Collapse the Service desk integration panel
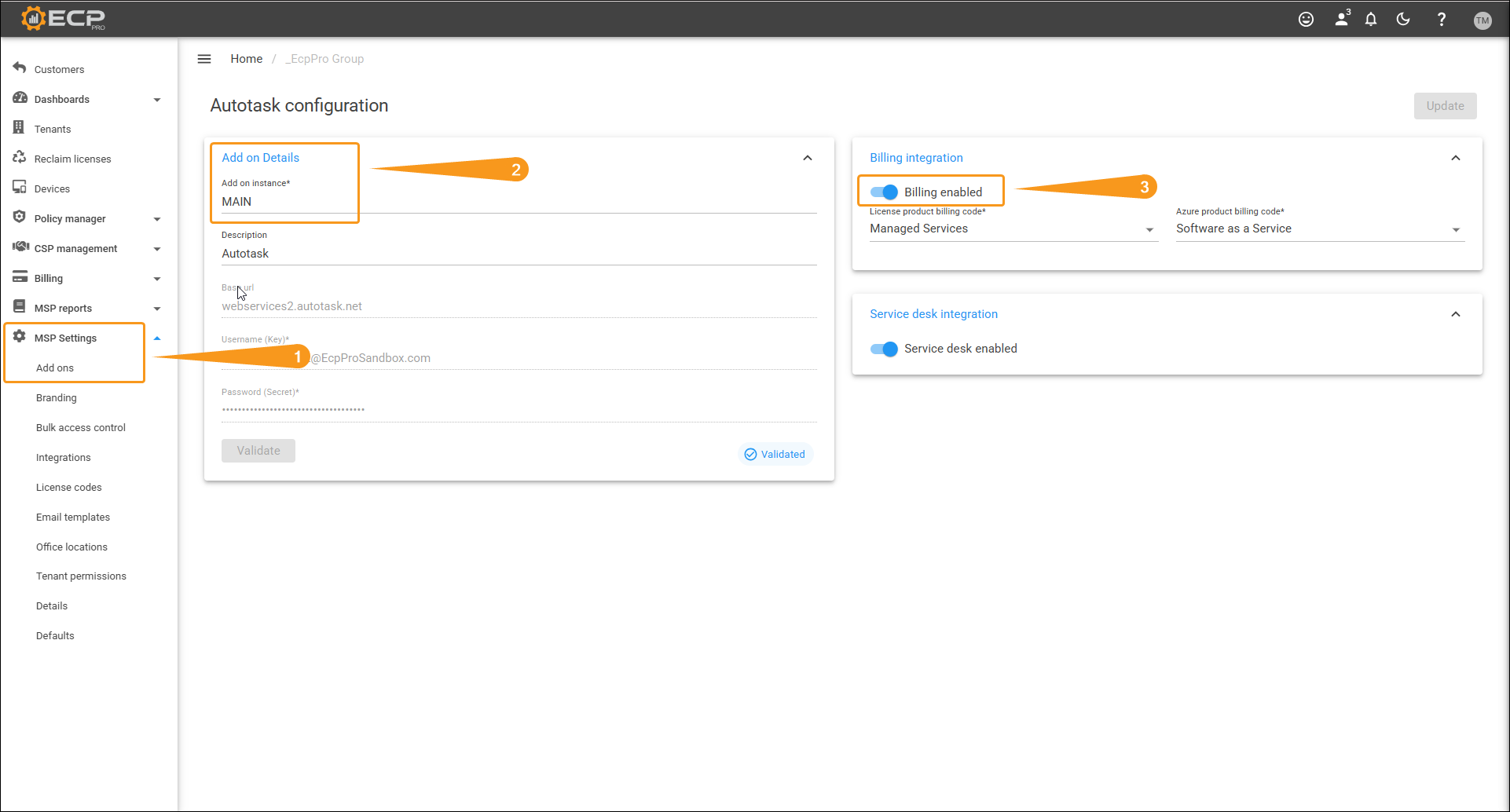The width and height of the screenshot is (1510, 812). pyautogui.click(x=1455, y=314)
